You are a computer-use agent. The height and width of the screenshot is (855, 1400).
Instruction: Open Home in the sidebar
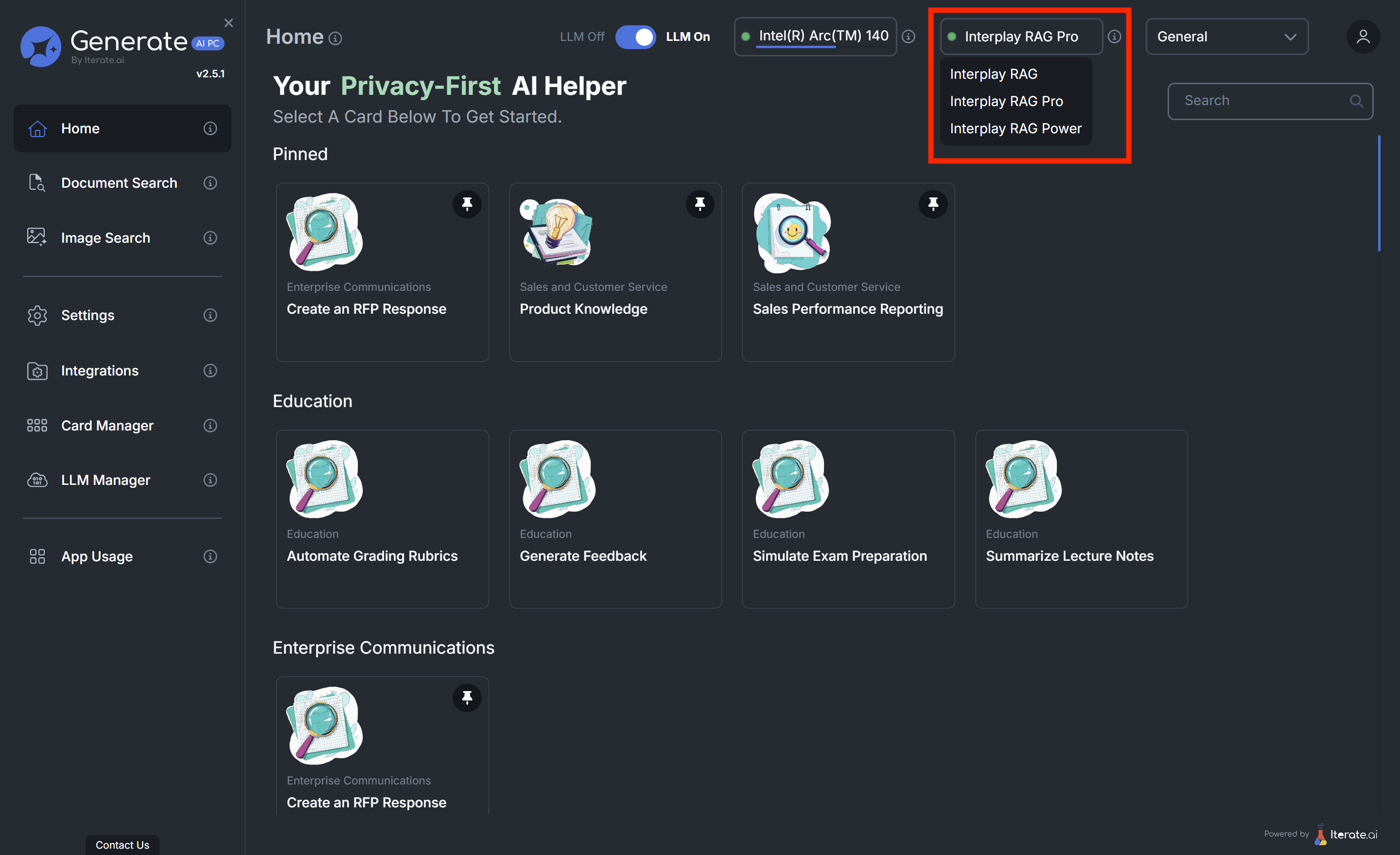122,128
